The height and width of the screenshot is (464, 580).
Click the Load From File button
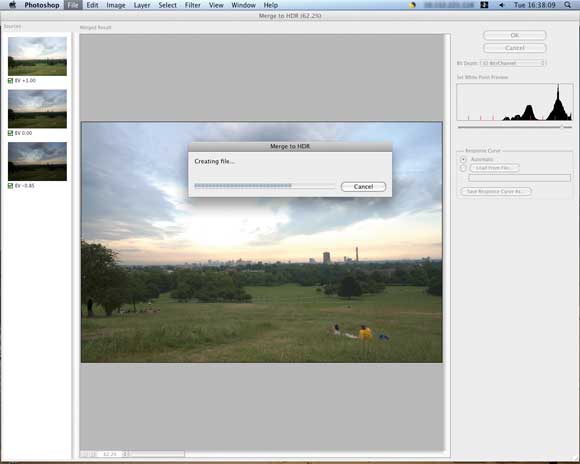[x=494, y=168]
